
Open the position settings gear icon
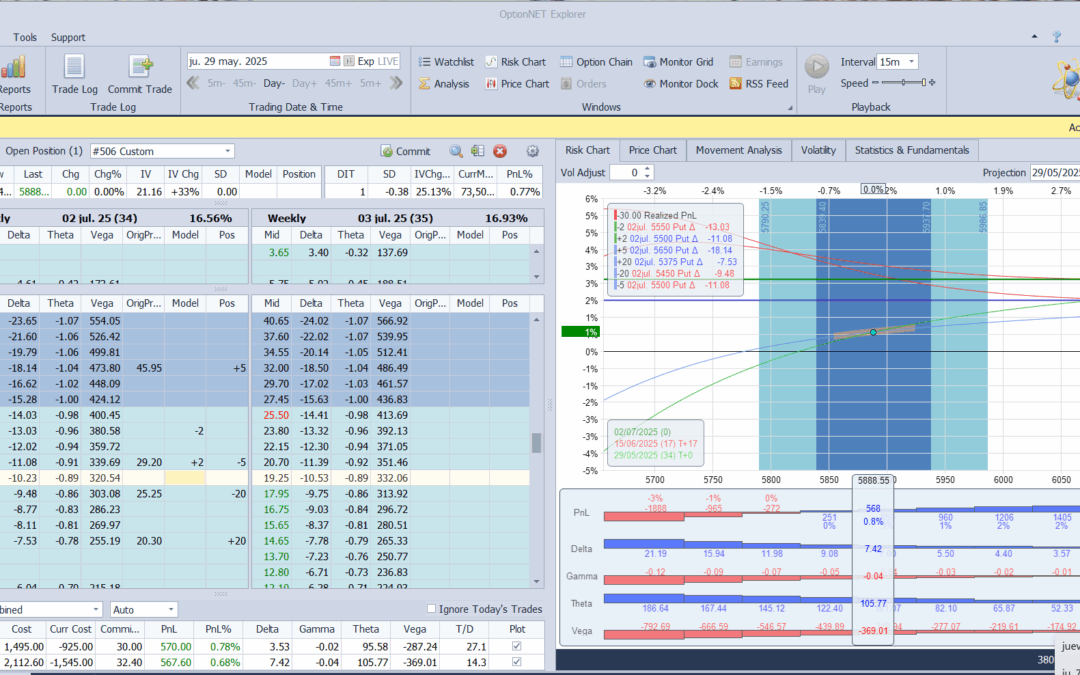click(x=532, y=151)
